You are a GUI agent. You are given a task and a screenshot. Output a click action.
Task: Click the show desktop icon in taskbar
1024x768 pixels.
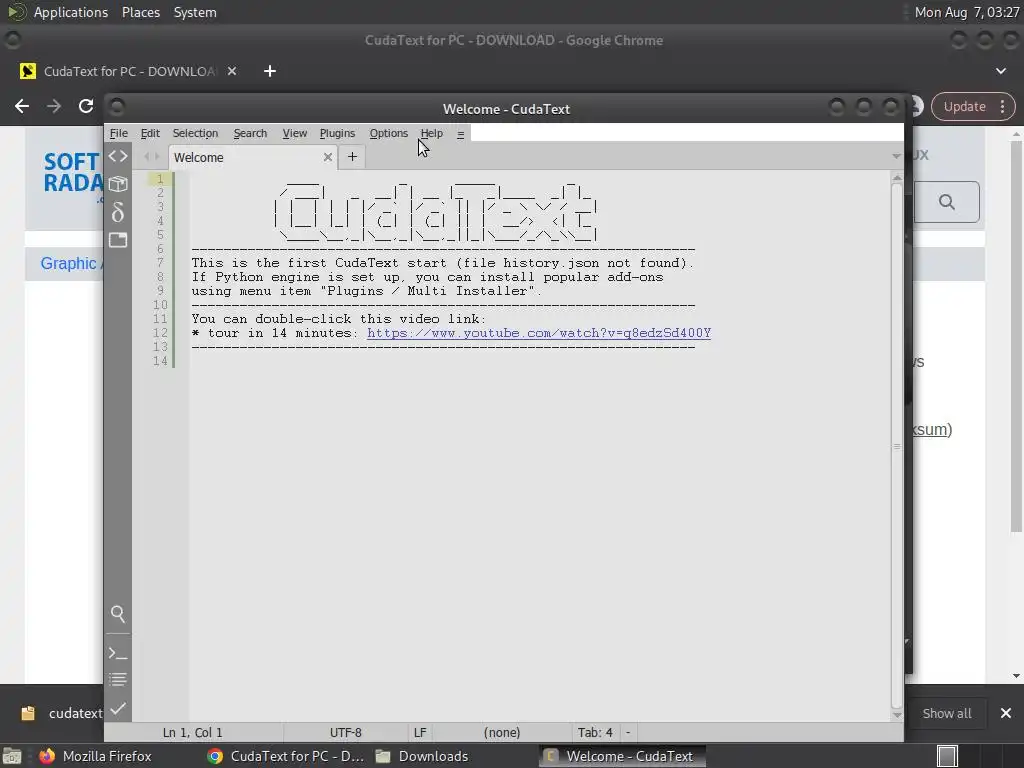12,756
